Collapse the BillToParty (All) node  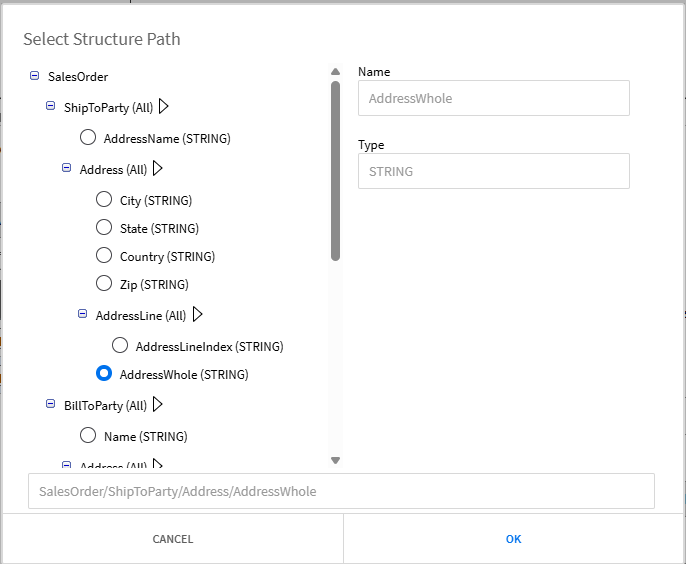coord(50,404)
